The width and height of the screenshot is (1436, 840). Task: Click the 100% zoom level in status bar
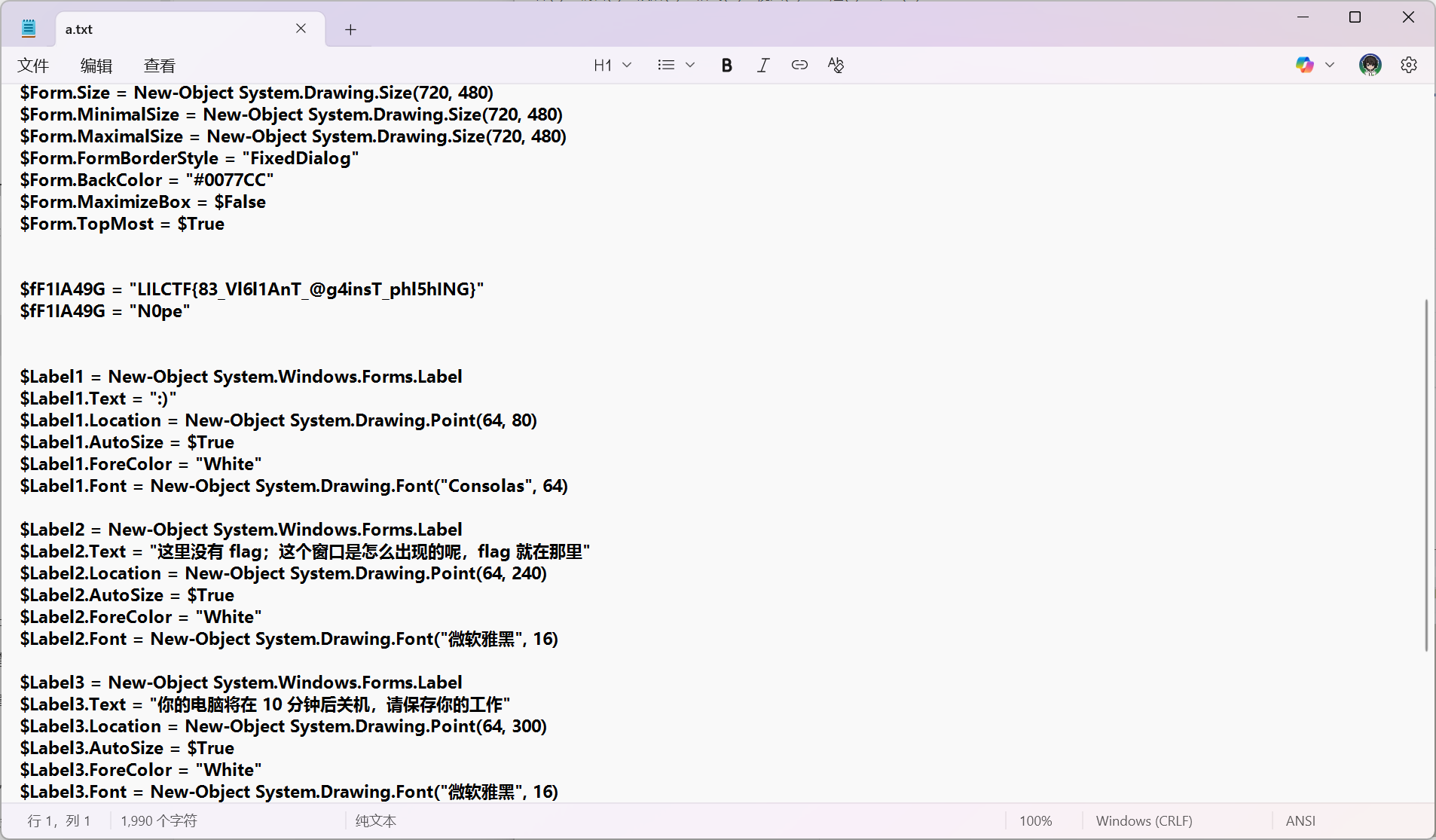pyautogui.click(x=1035, y=821)
